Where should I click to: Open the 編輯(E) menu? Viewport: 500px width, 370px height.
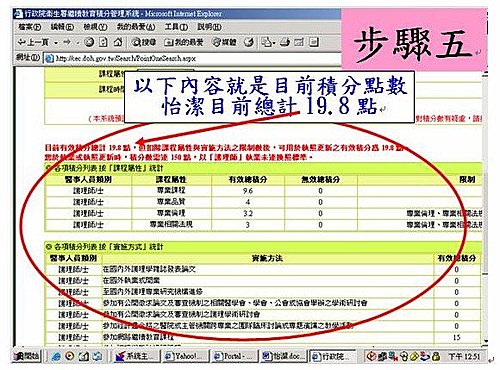point(62,27)
